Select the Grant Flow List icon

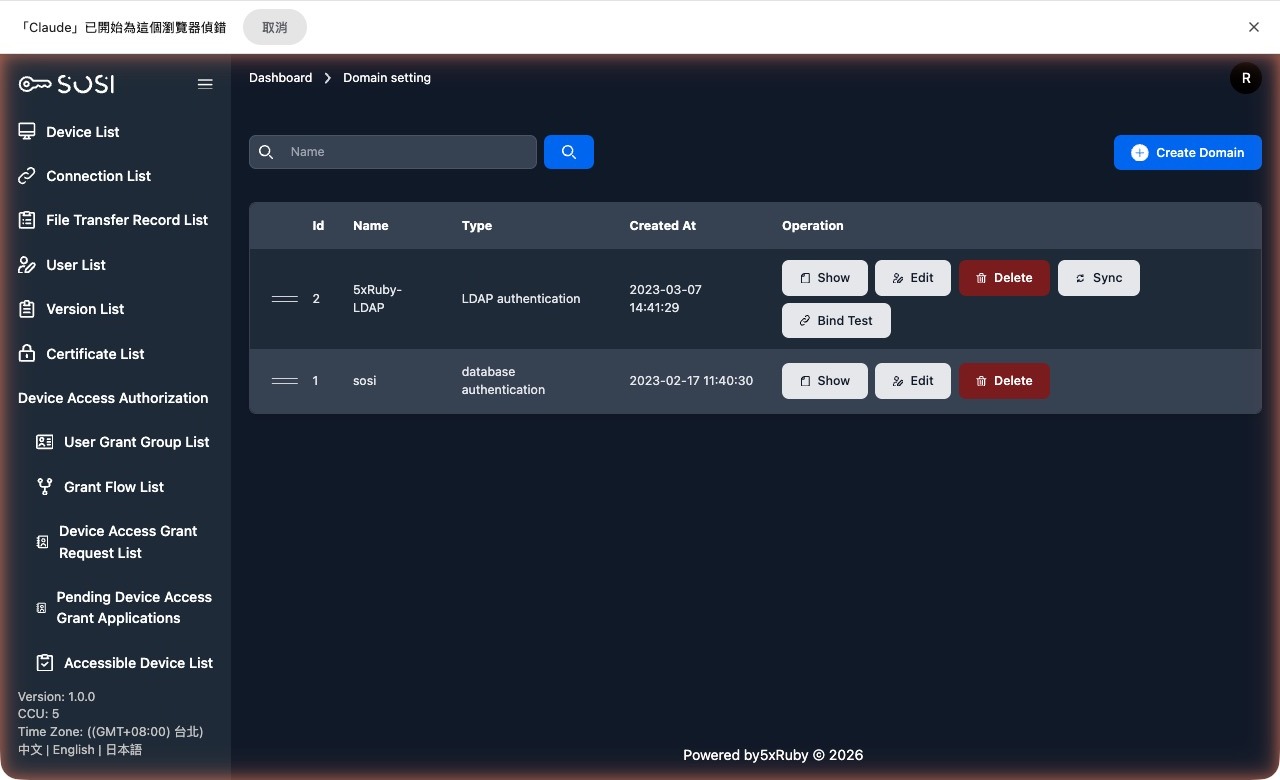point(44,486)
